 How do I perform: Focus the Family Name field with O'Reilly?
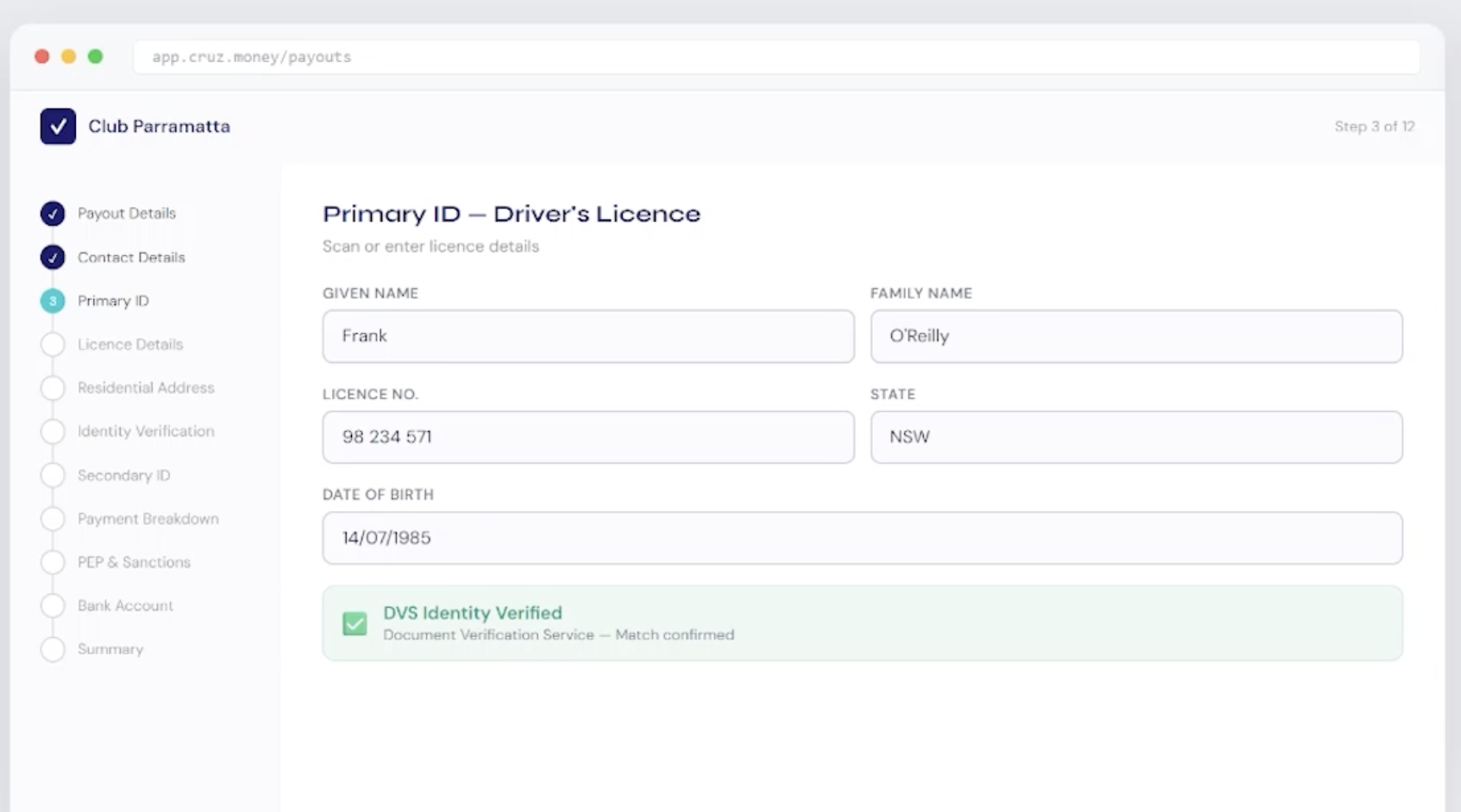coord(1137,336)
